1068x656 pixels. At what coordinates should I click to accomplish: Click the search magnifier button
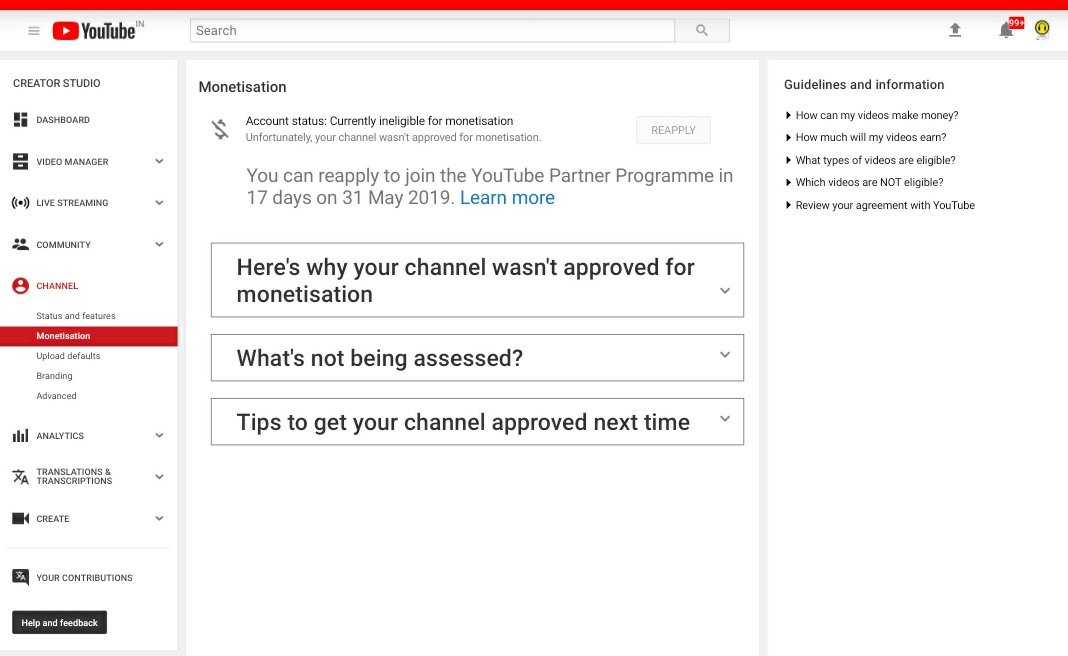(702, 31)
